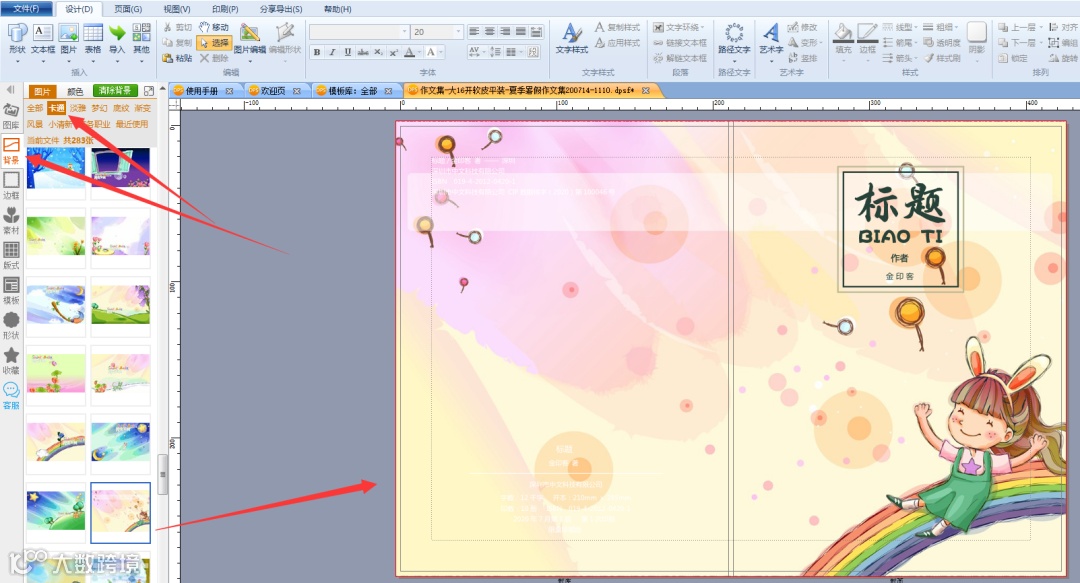This screenshot has width=1080, height=583.
Task: Toggle bold formatting
Action: click(x=317, y=52)
